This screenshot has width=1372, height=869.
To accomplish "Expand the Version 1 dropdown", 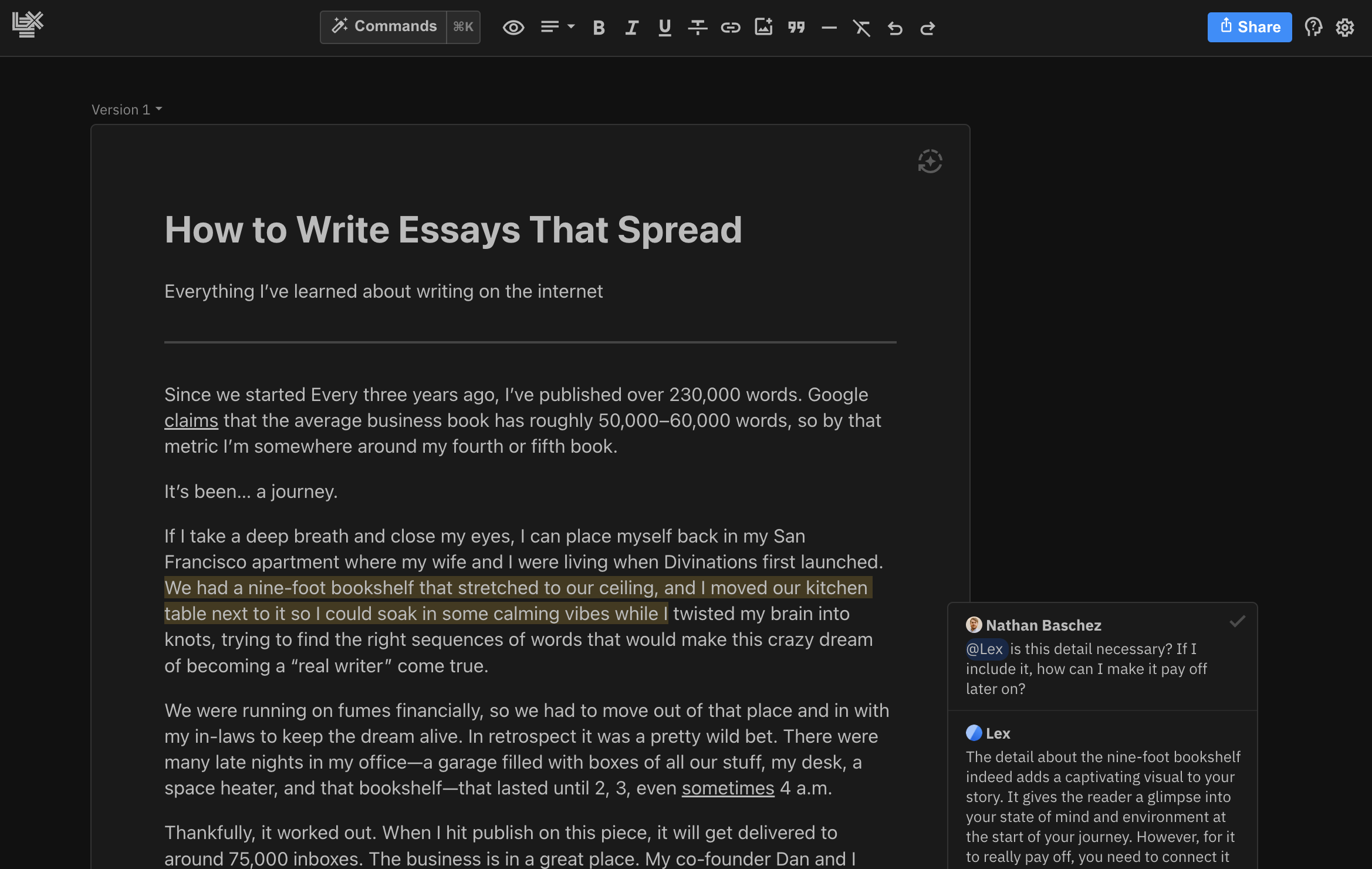I will click(x=127, y=110).
